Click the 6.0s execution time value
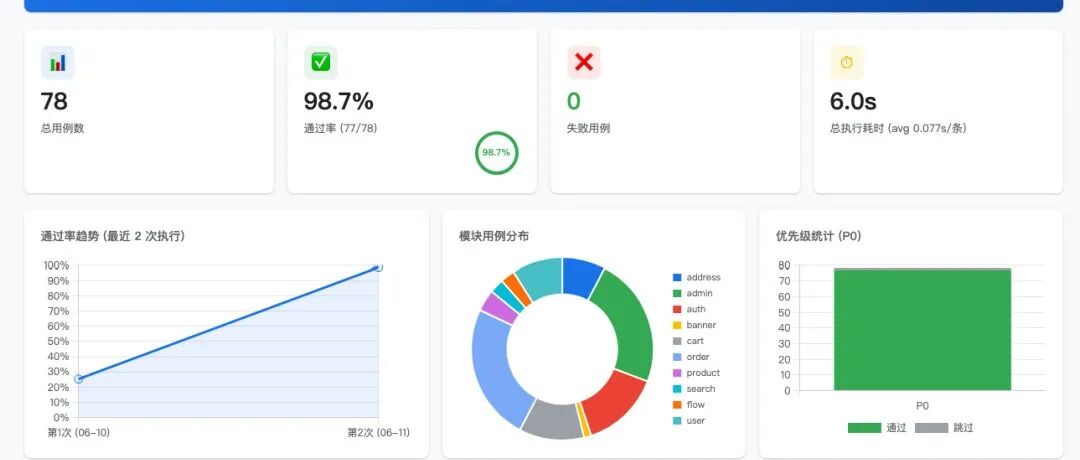Image resolution: width=1080 pixels, height=460 pixels. coord(853,102)
